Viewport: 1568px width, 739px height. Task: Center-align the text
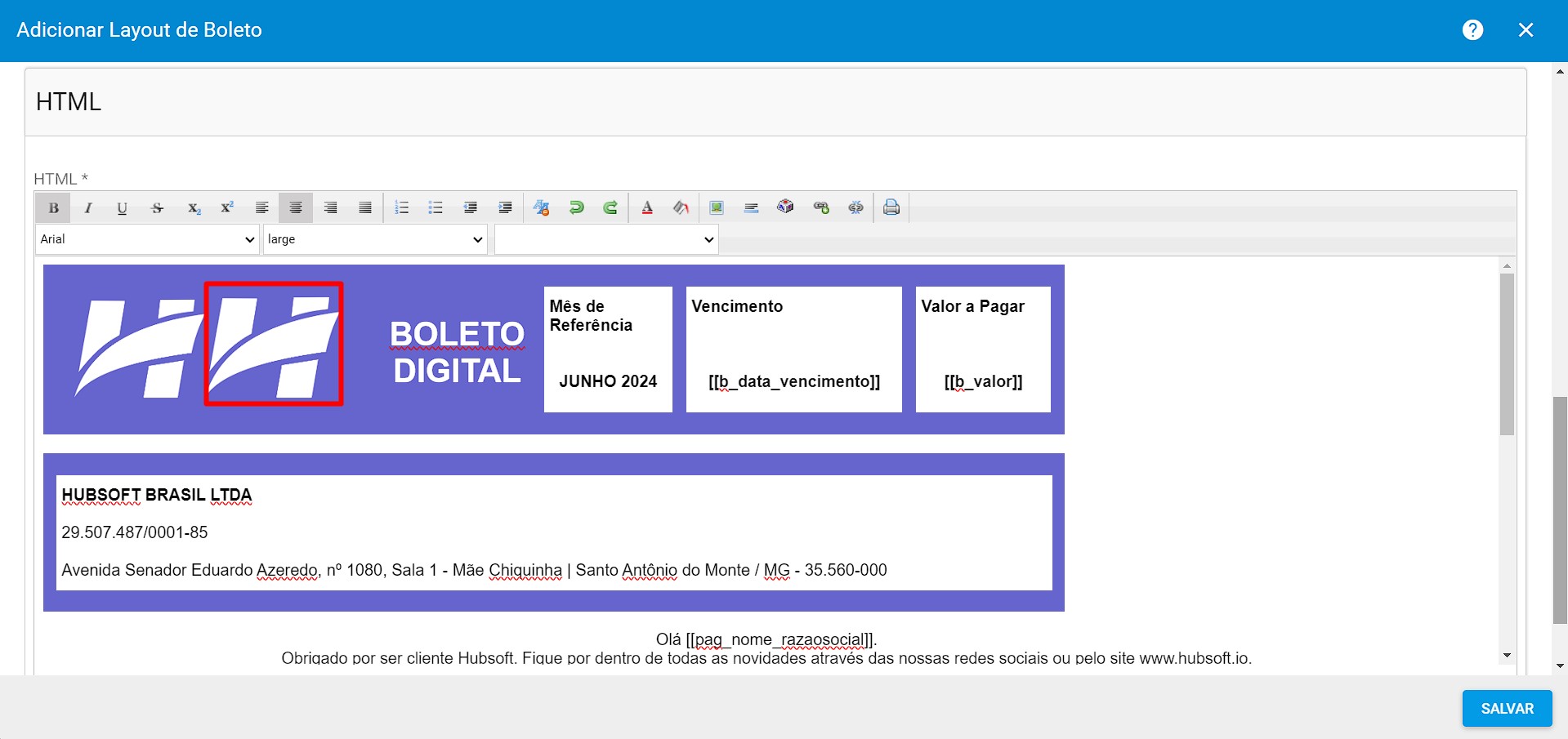[296, 208]
